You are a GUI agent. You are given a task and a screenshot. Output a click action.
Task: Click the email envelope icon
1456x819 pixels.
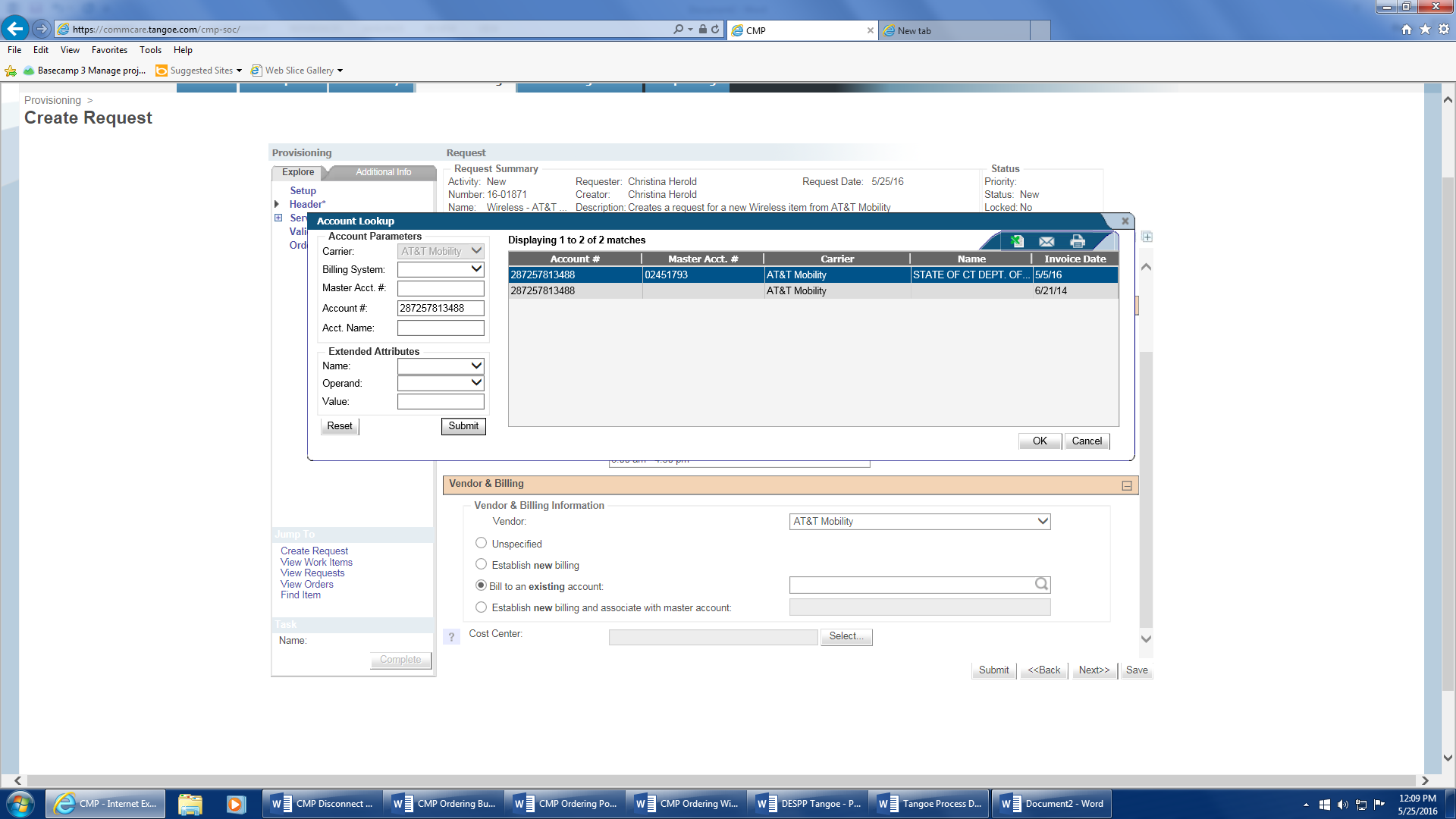[1046, 241]
